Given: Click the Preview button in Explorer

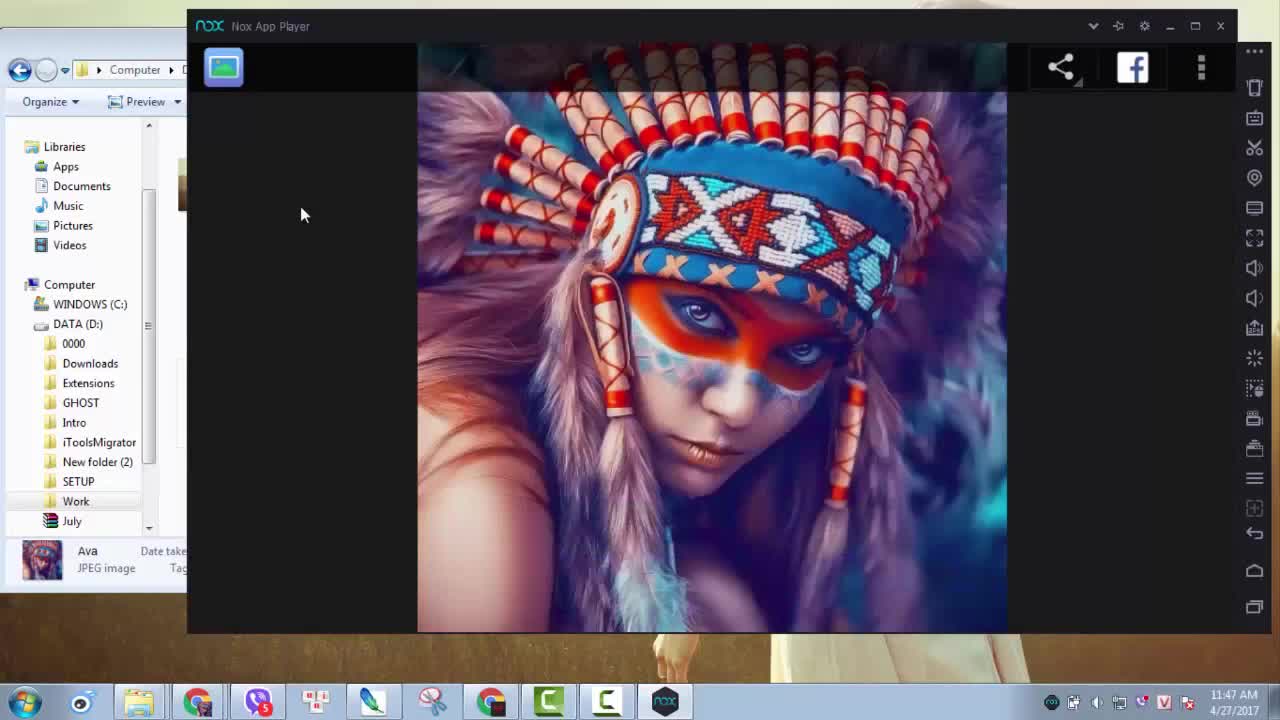Looking at the screenshot, I should (x=136, y=102).
